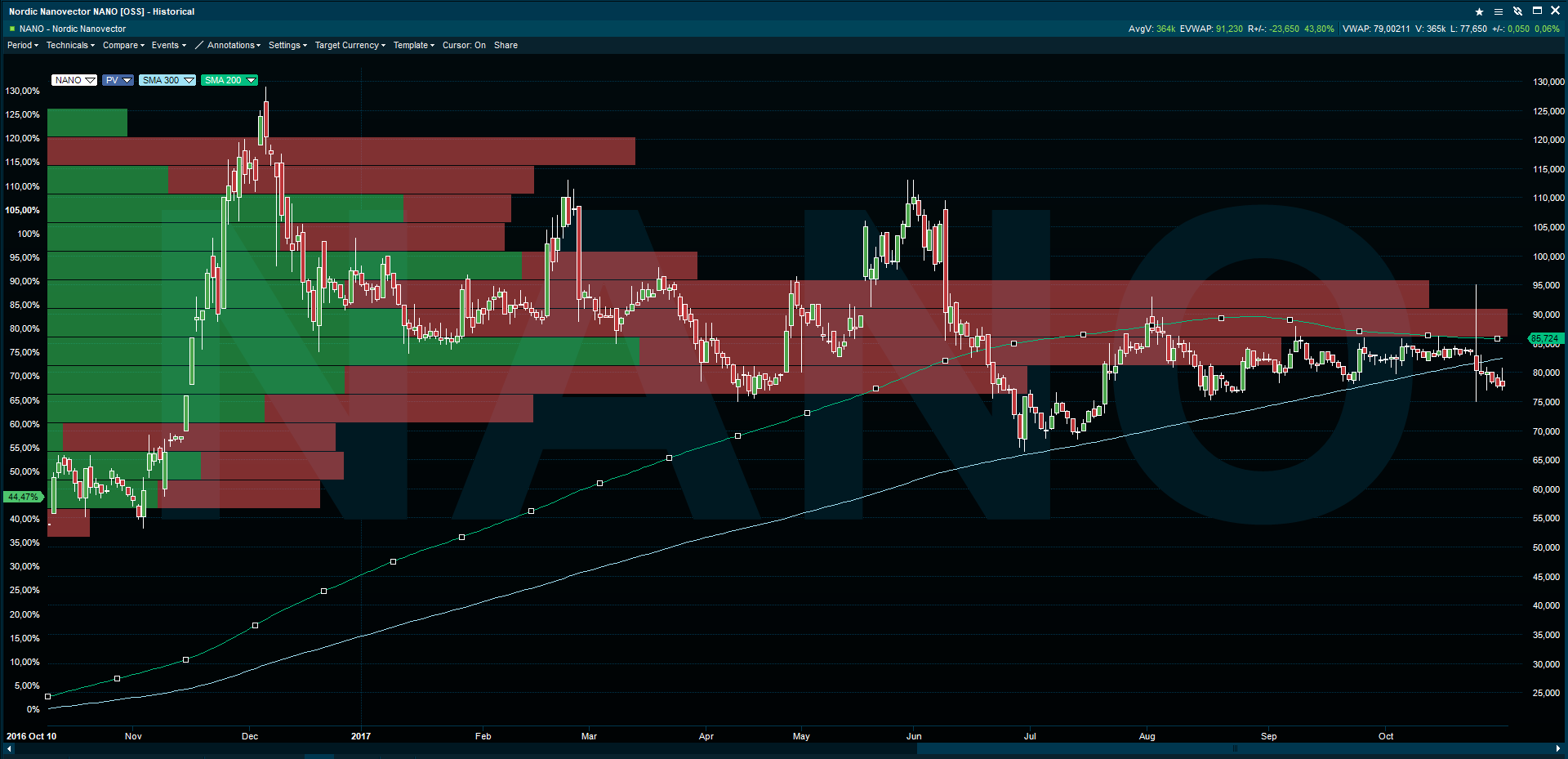The height and width of the screenshot is (759, 1568).
Task: Click the horizontal timeline scrollbar thumb
Action: click(x=1233, y=748)
